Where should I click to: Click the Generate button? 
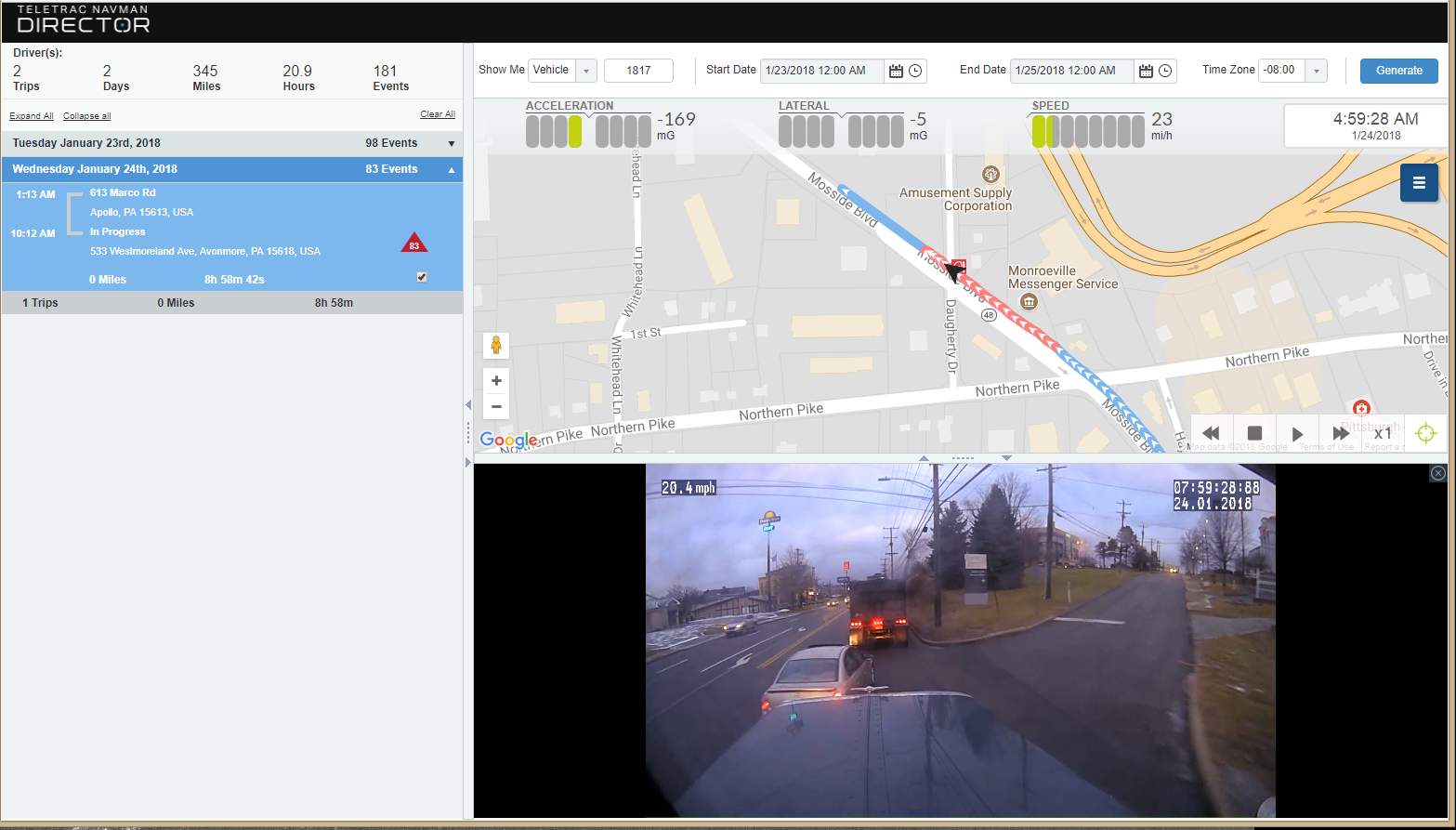(x=1398, y=70)
